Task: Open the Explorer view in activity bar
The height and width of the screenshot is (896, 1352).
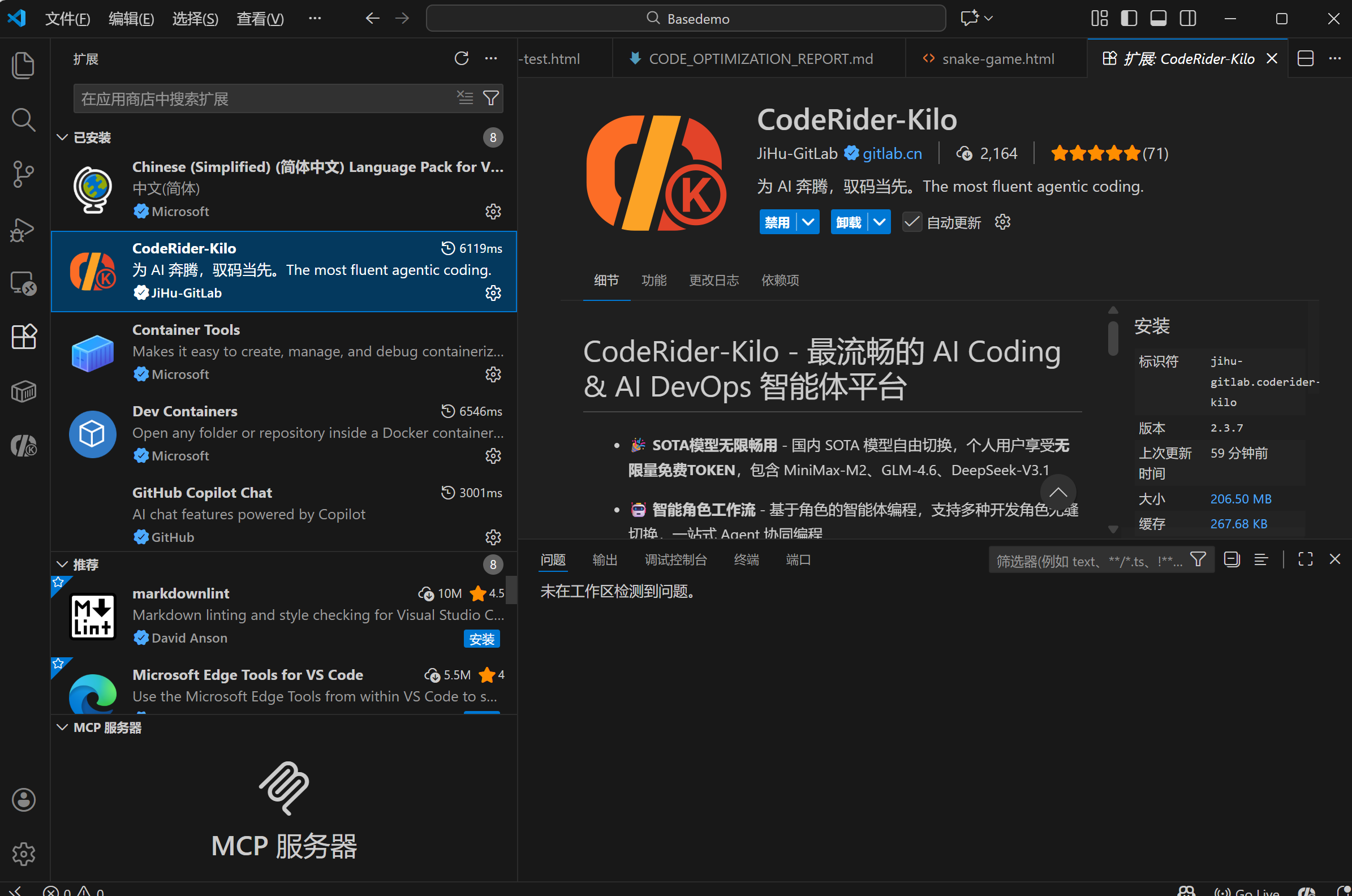Action: [x=23, y=65]
